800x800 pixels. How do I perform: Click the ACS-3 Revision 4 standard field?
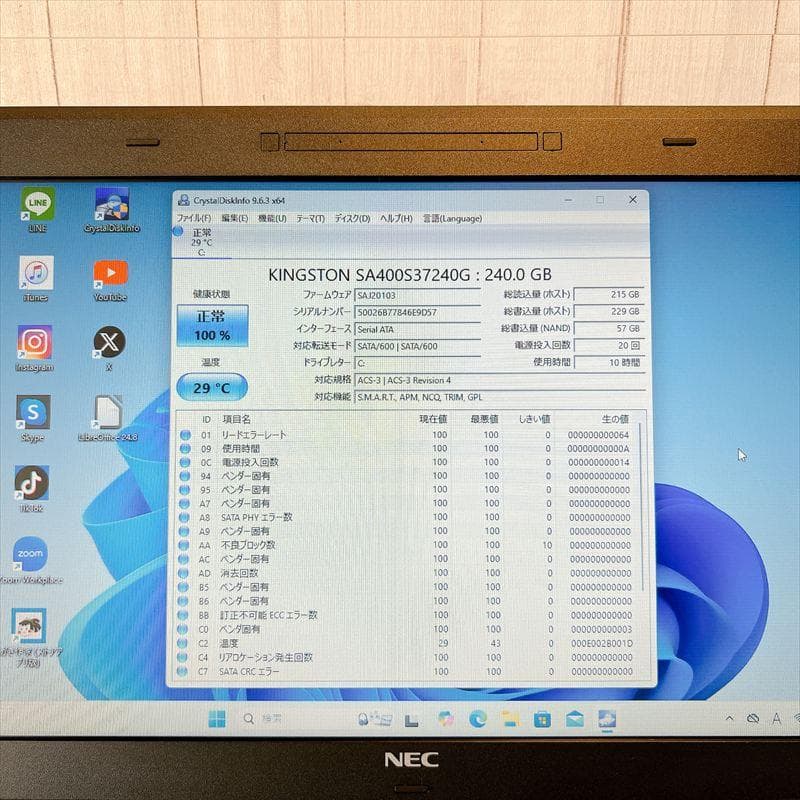click(x=500, y=381)
